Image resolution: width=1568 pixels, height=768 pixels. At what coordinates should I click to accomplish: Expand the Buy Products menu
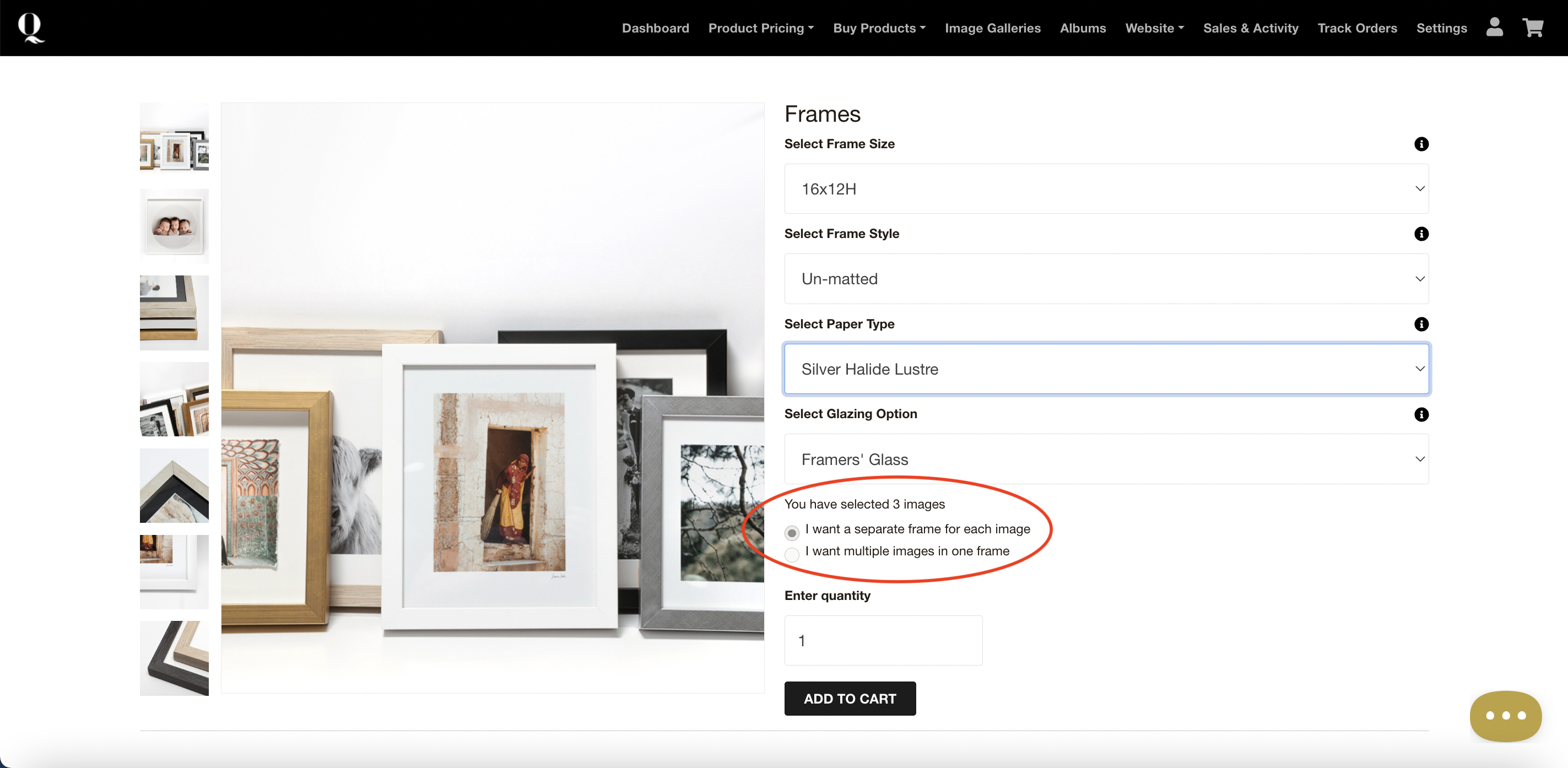tap(879, 28)
